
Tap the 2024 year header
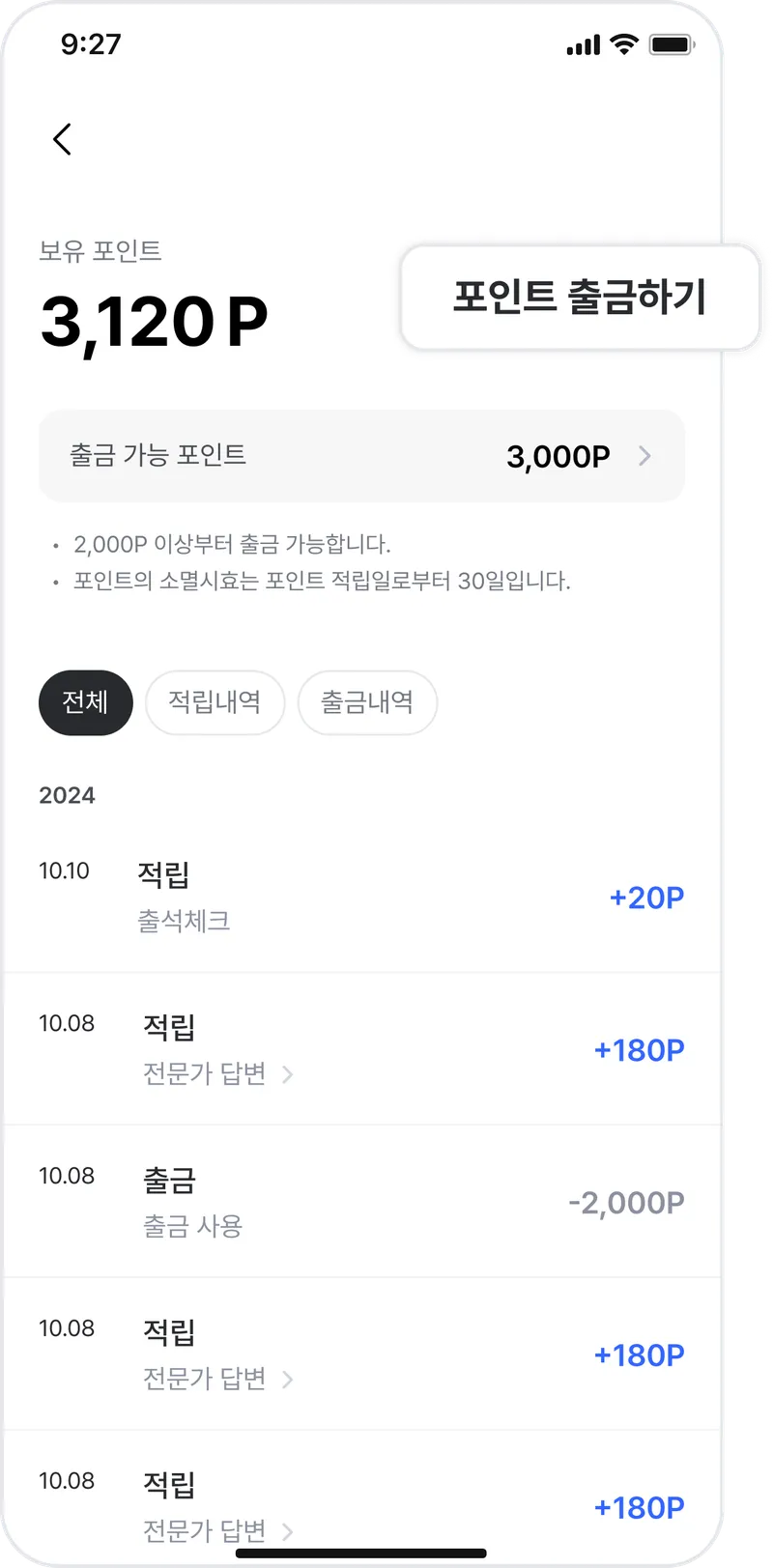[x=68, y=795]
